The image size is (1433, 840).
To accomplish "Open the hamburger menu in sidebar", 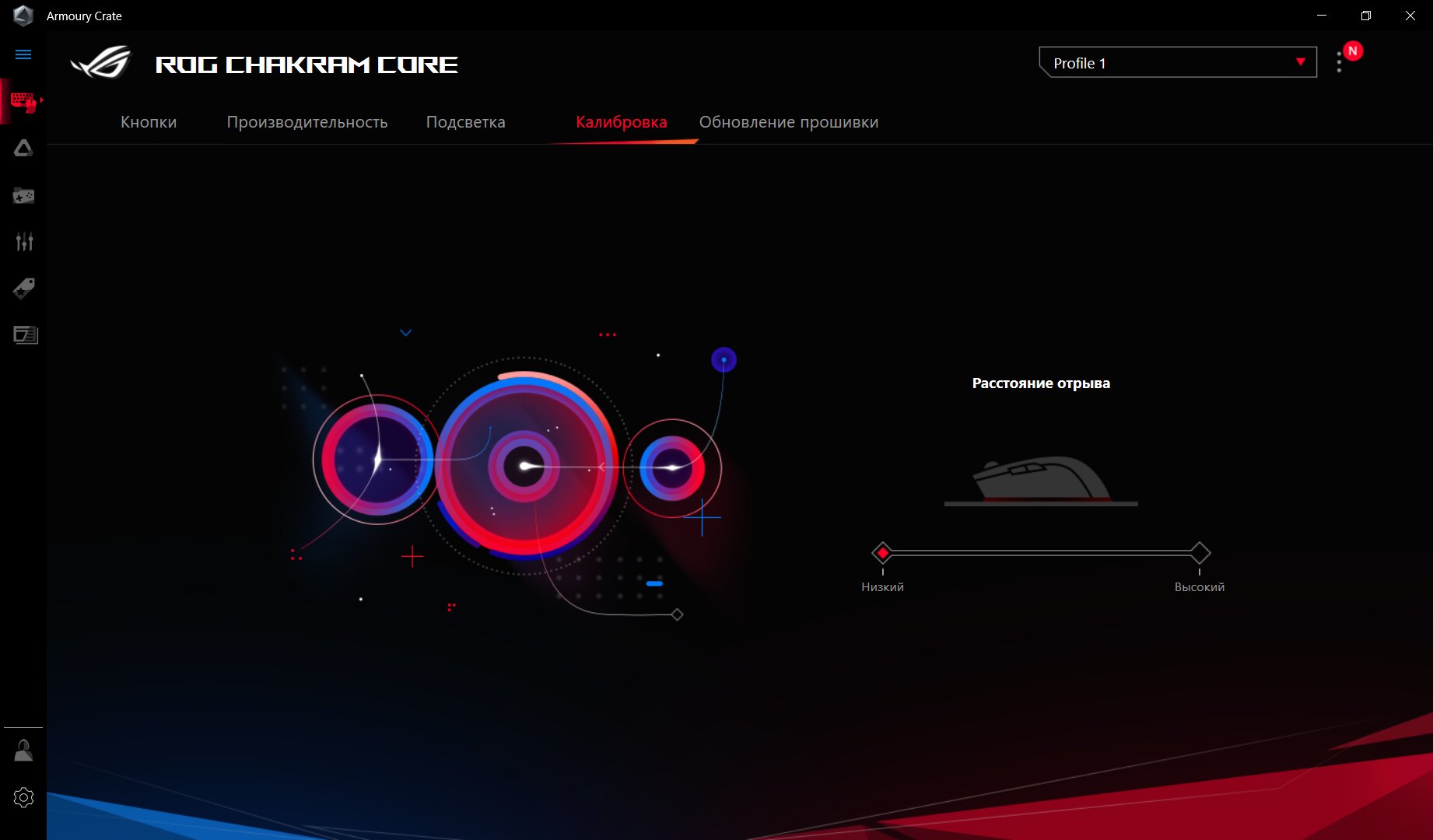I will pos(23,54).
